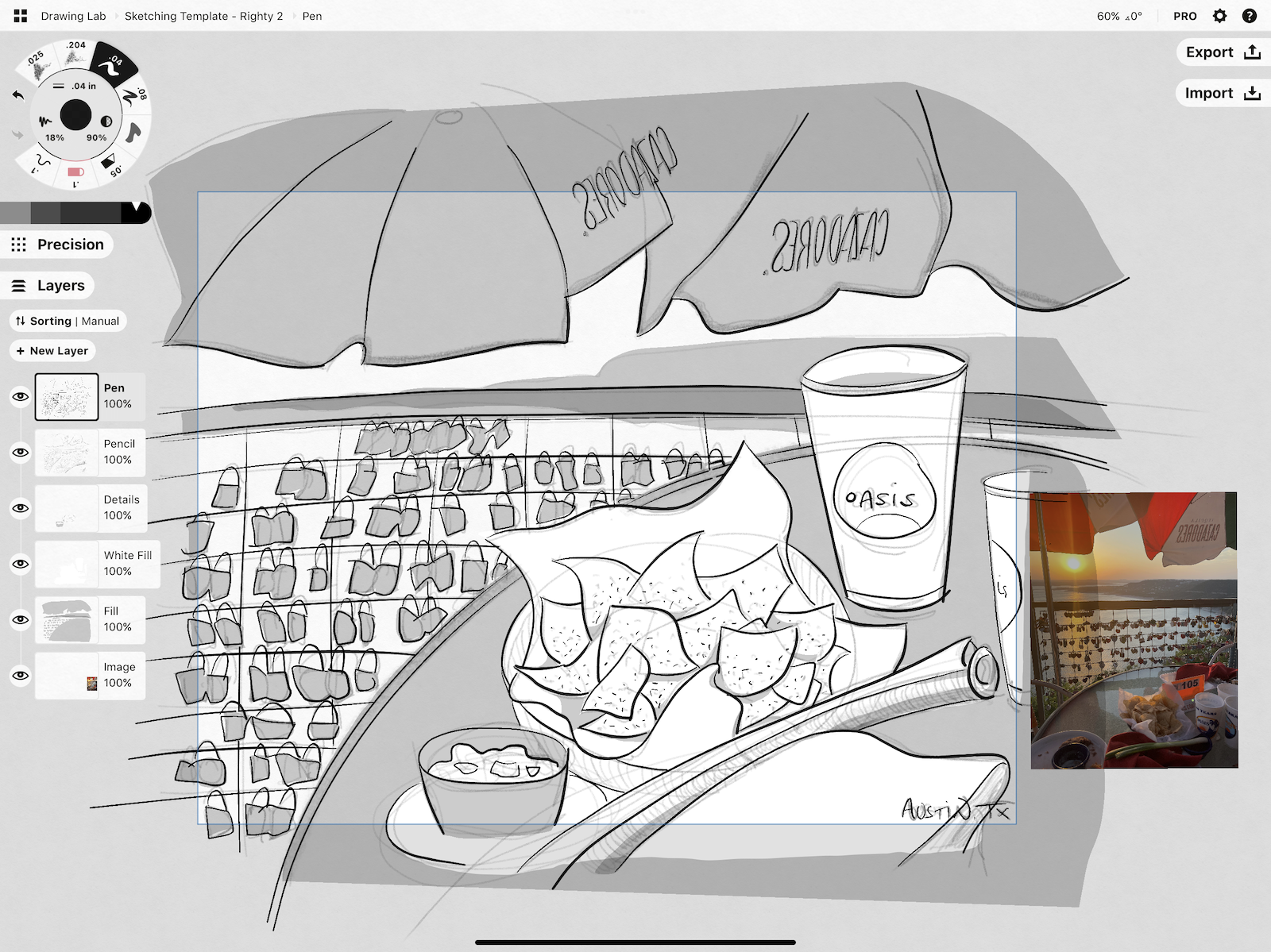Open zoom and rotation 60% indicator
The width and height of the screenshot is (1271, 952).
1119,16
